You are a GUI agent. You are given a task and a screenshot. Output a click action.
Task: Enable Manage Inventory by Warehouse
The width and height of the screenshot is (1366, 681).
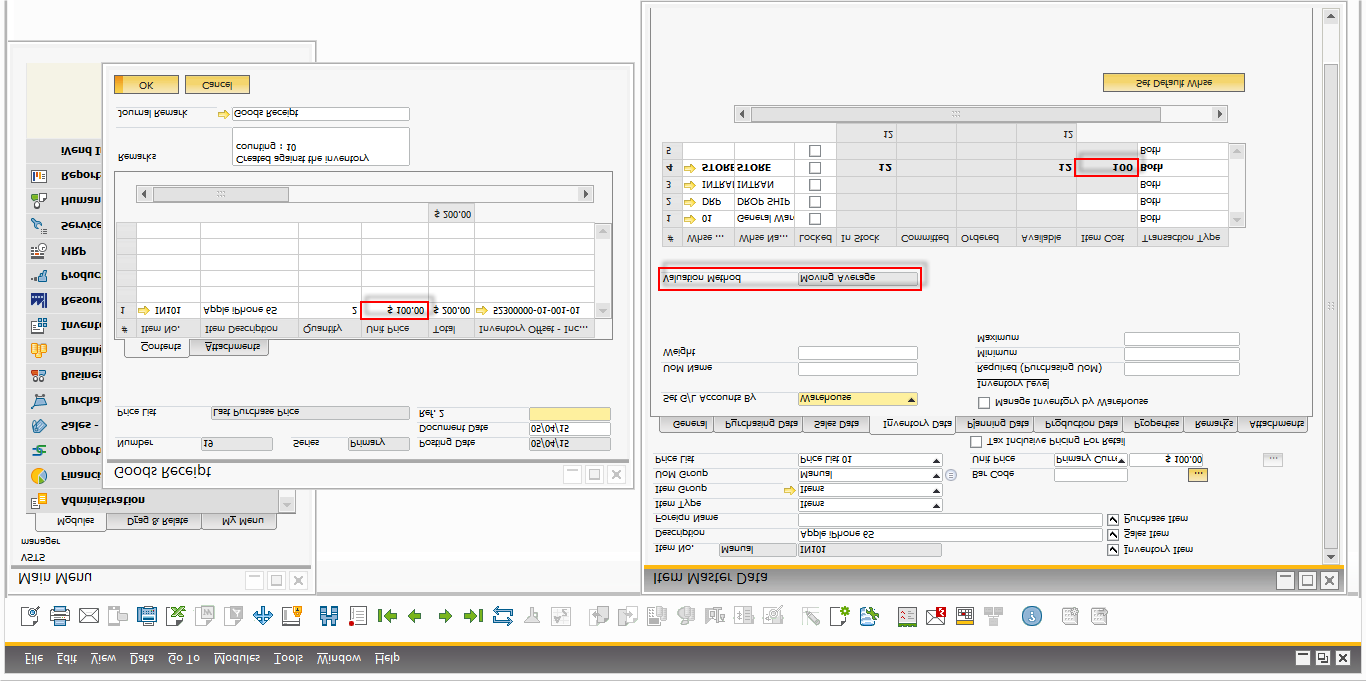[984, 402]
